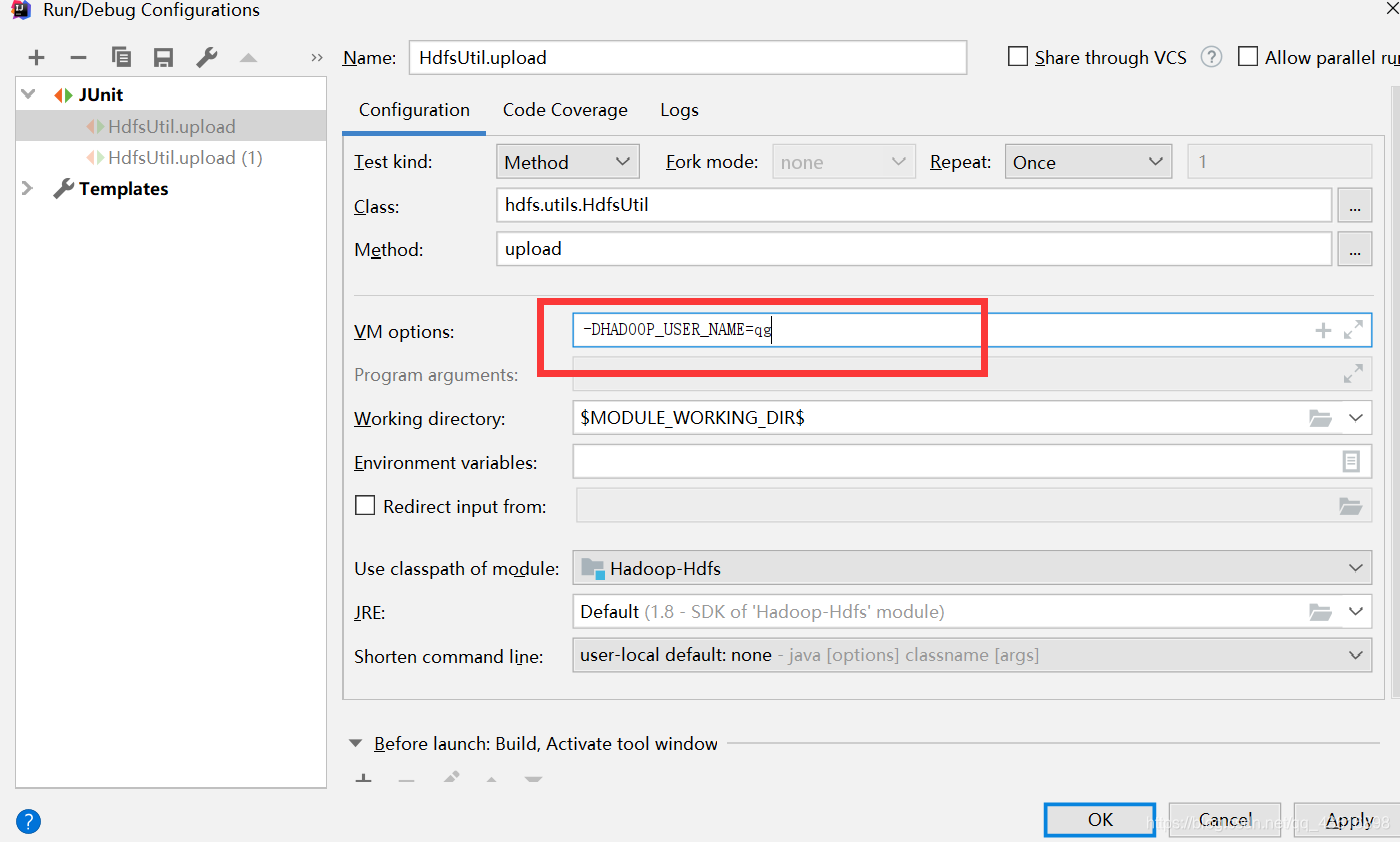Switch to the Code Coverage tab
The height and width of the screenshot is (842, 1400).
point(565,110)
